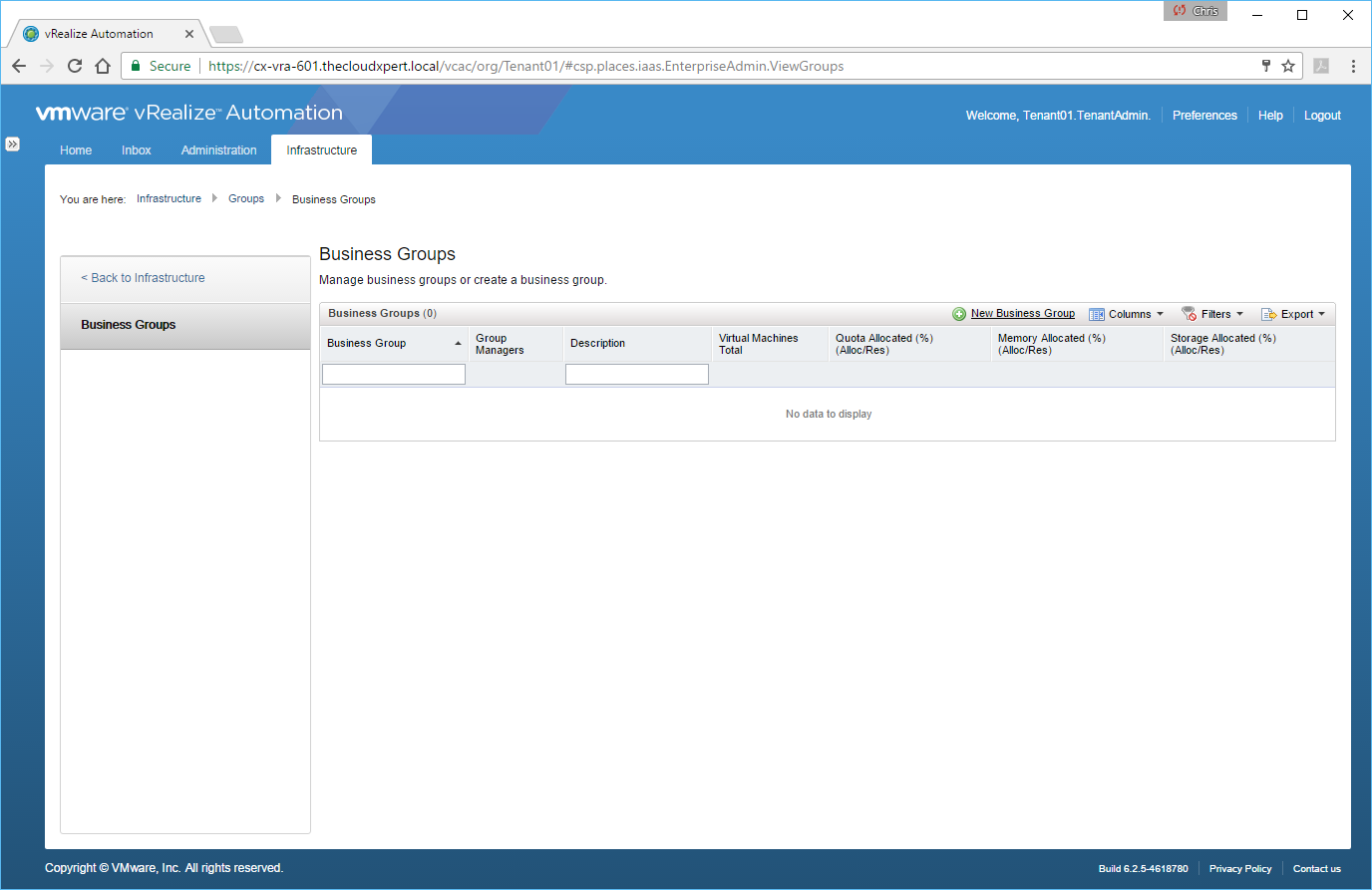This screenshot has height=890, width=1372.
Task: Open the Inbox tab
Action: tap(137, 150)
